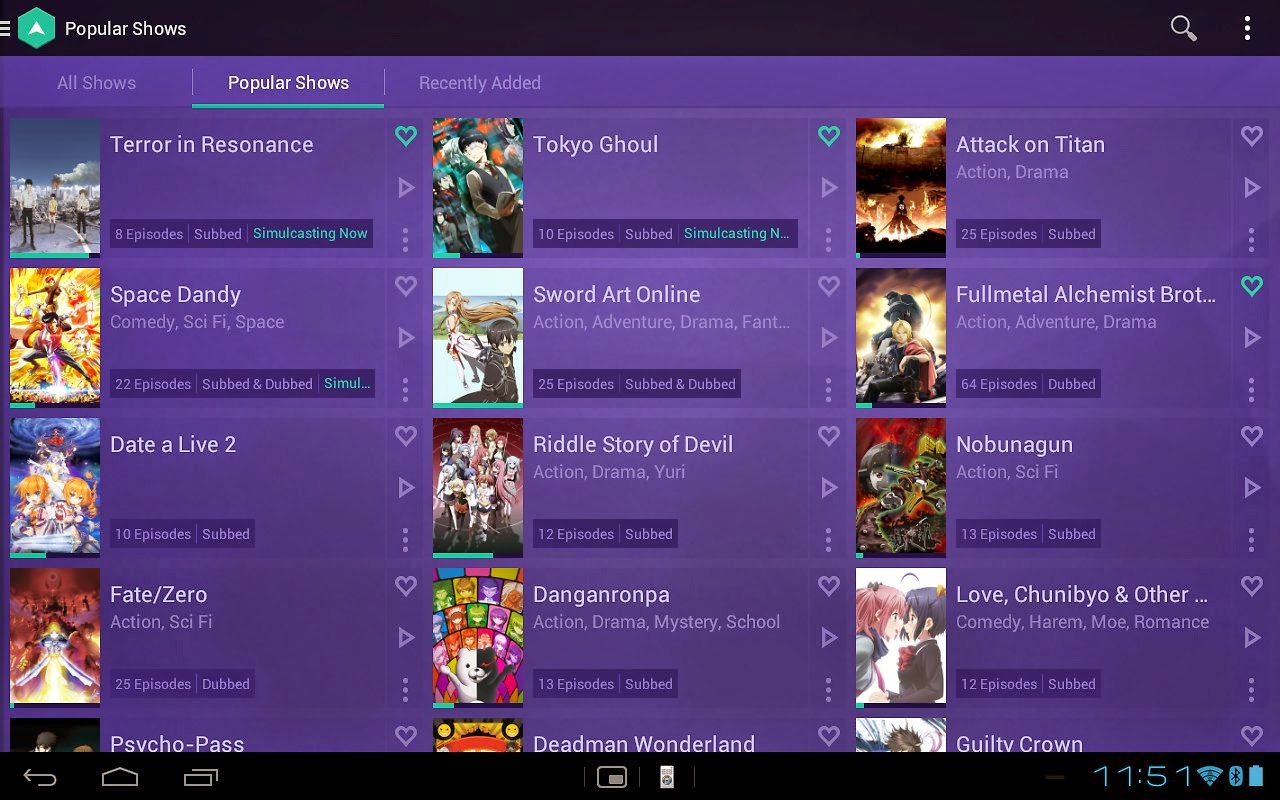Play Date a Live 2
This screenshot has height=800, width=1280.
coord(406,487)
